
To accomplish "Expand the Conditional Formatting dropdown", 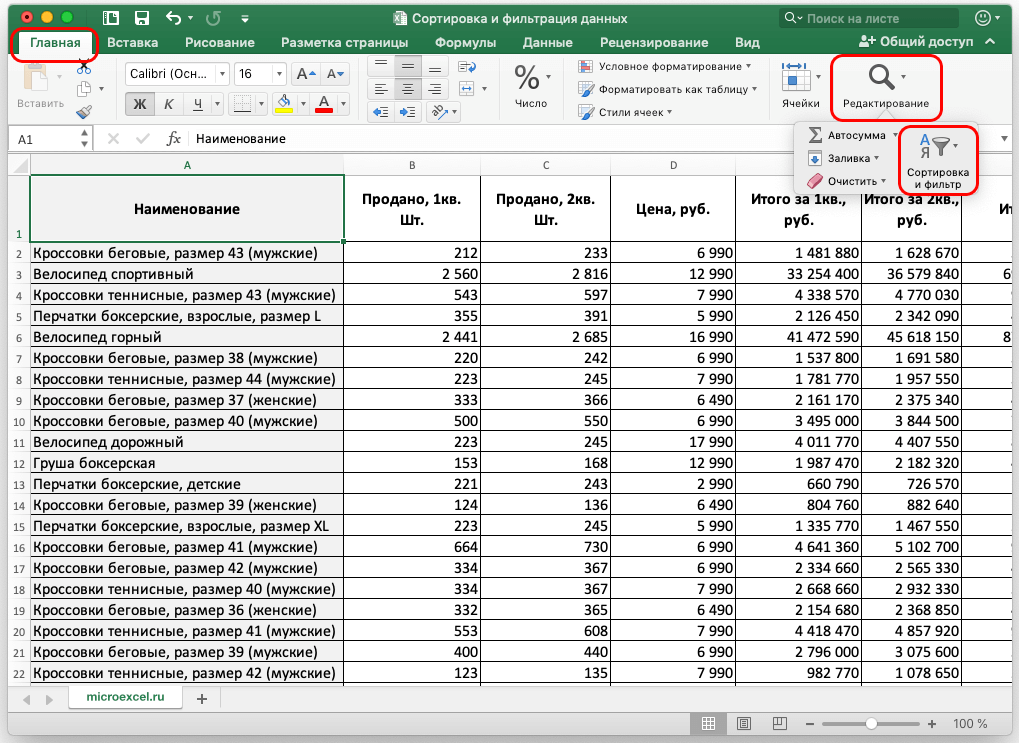I will tap(665, 66).
